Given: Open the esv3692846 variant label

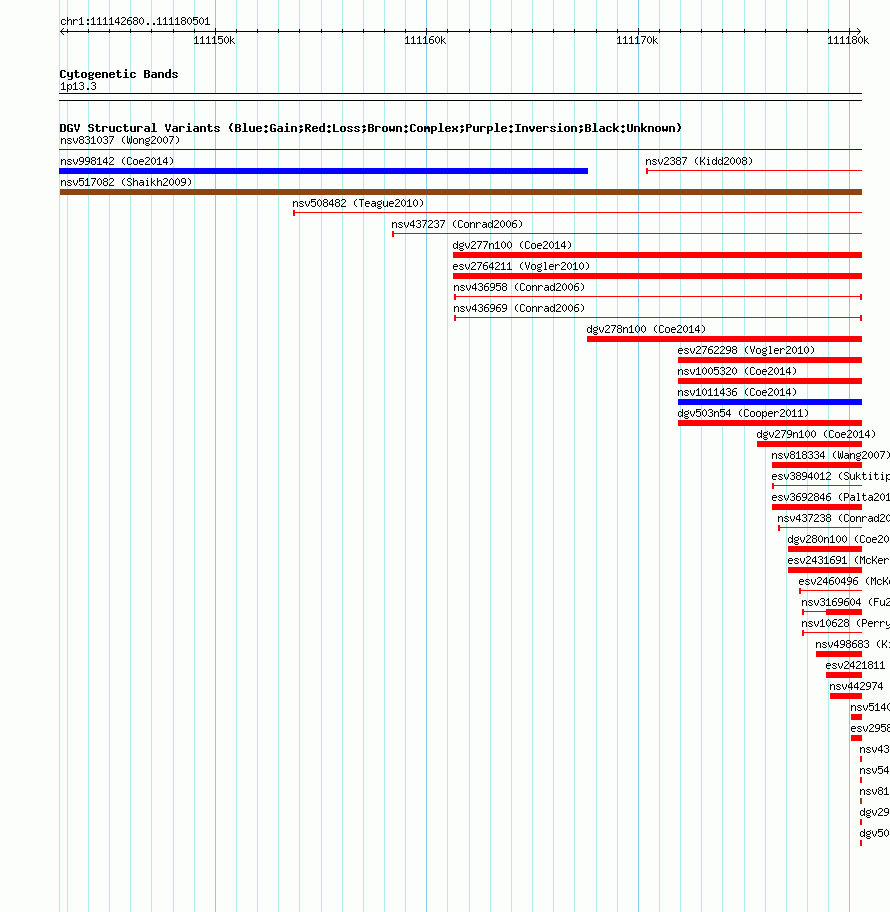Looking at the screenshot, I should (x=831, y=496).
